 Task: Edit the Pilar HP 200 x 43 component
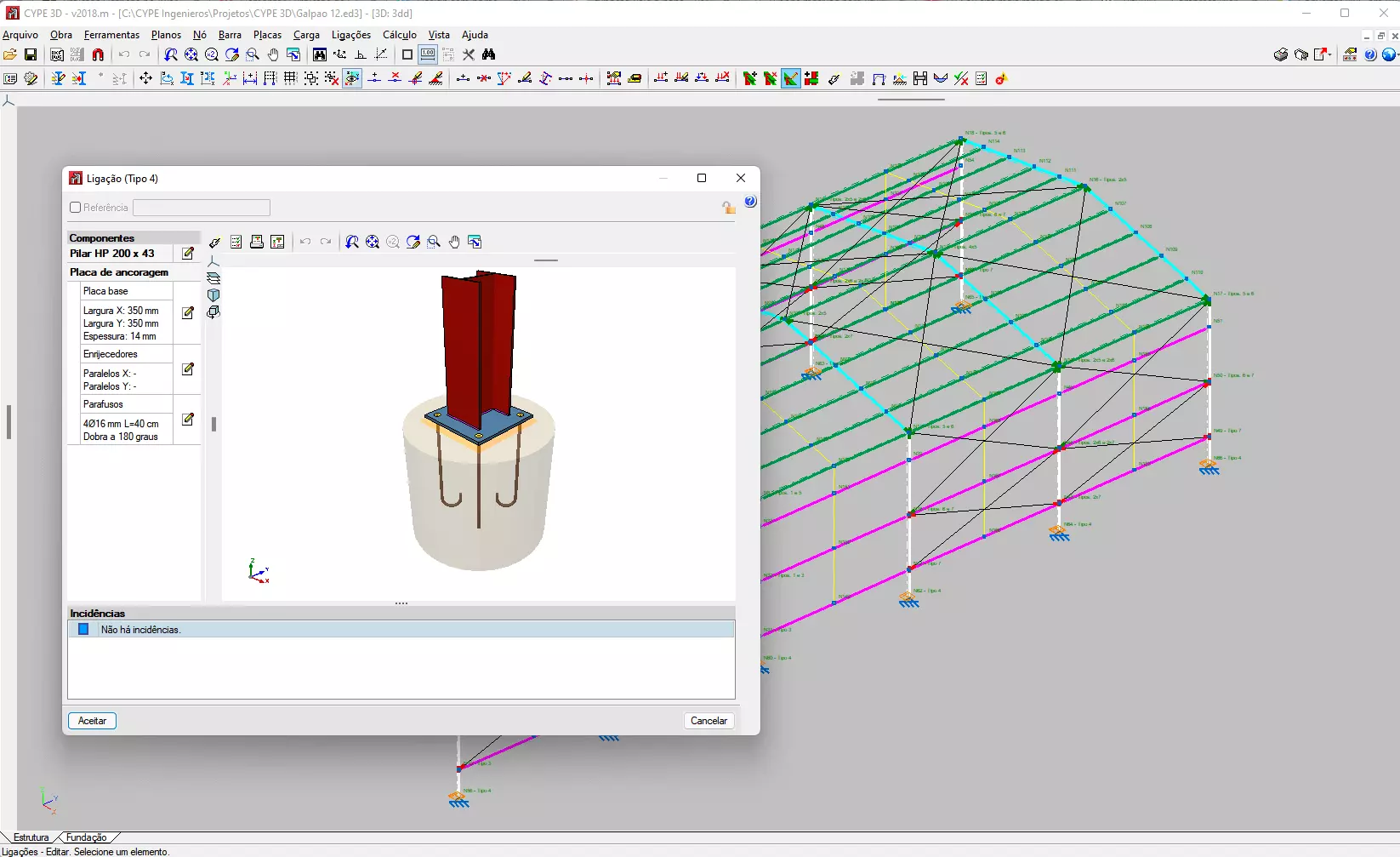coord(188,254)
